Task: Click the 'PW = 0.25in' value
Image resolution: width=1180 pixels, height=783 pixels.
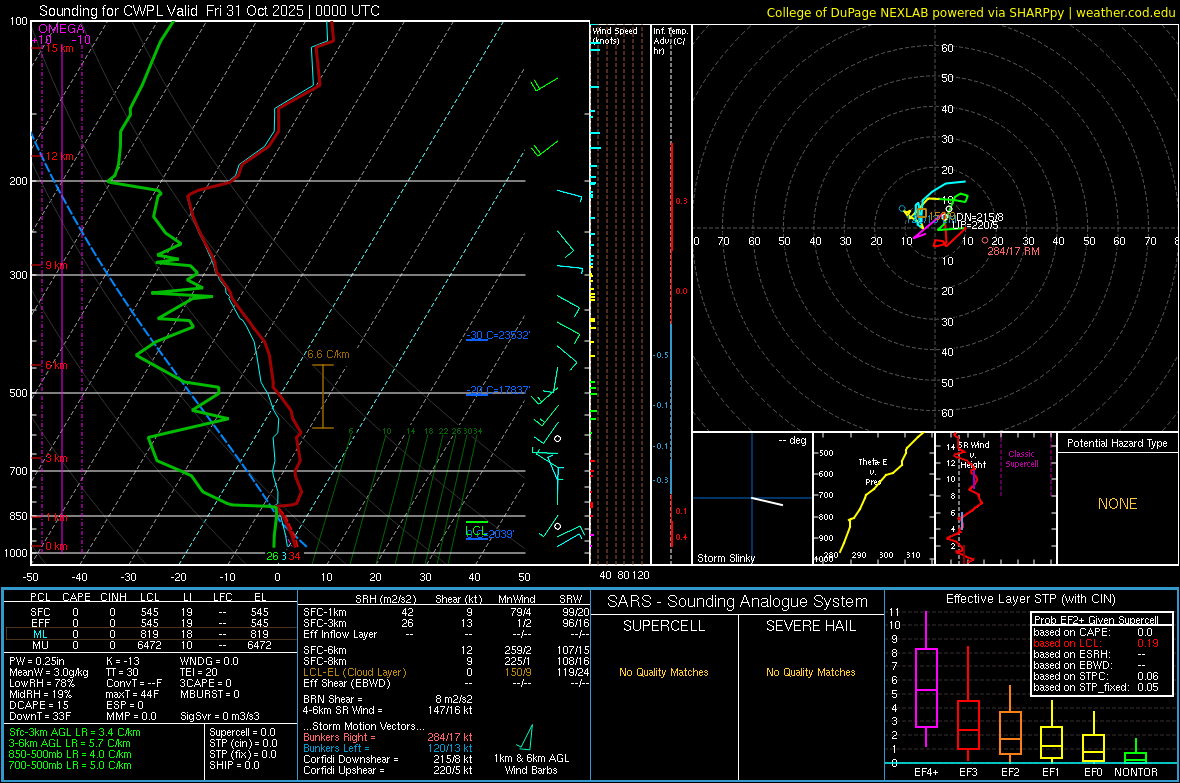Action: click(37, 661)
